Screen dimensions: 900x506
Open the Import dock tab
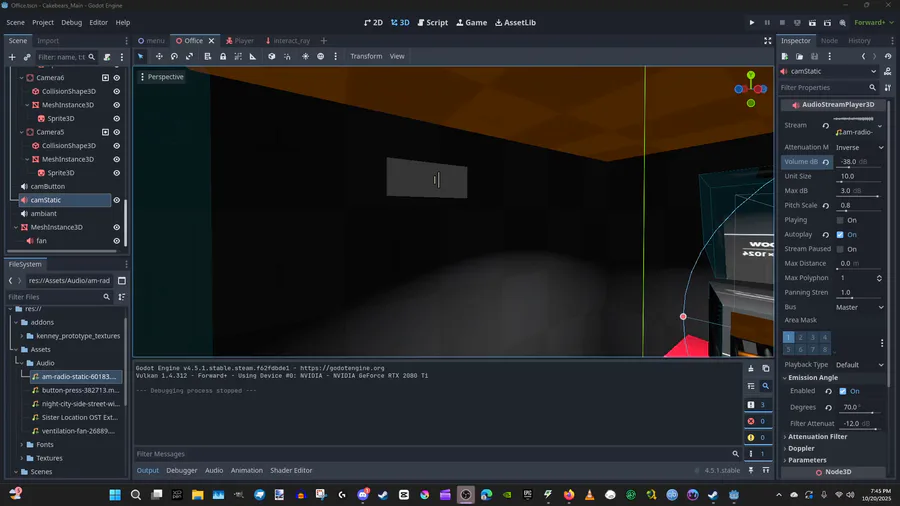pos(48,41)
